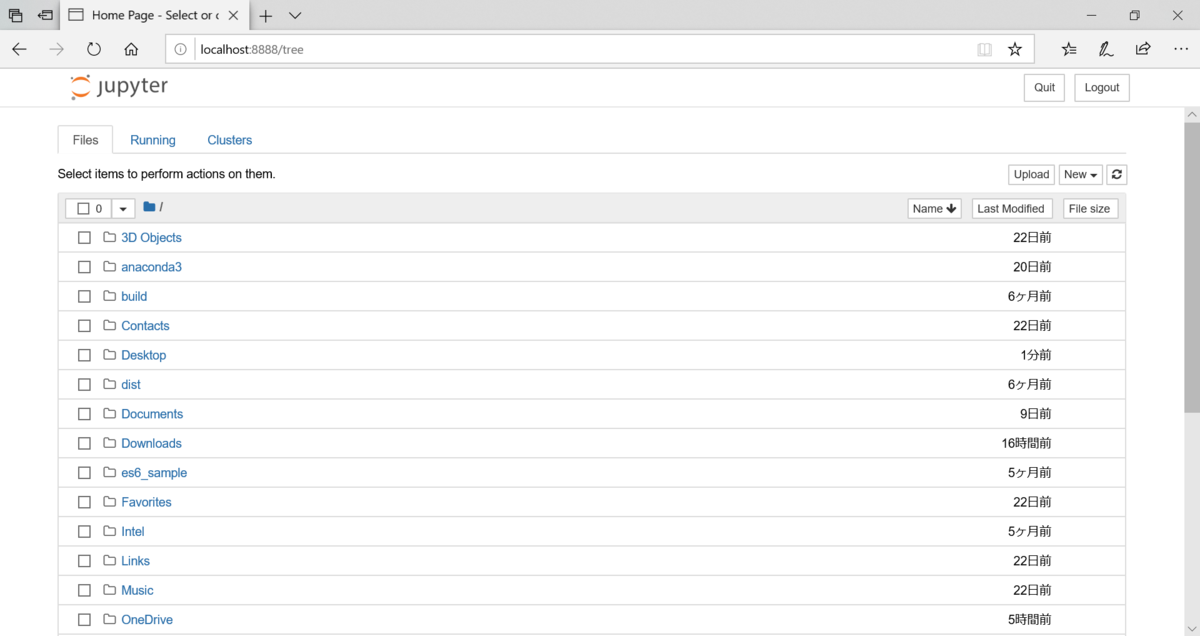
Task: Refresh the notebook file list
Action: (1117, 174)
